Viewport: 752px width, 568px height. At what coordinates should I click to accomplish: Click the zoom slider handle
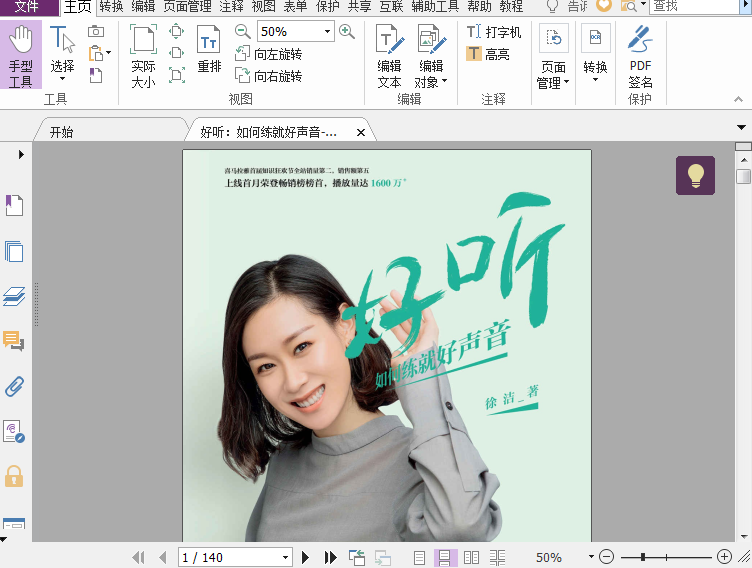point(643,557)
